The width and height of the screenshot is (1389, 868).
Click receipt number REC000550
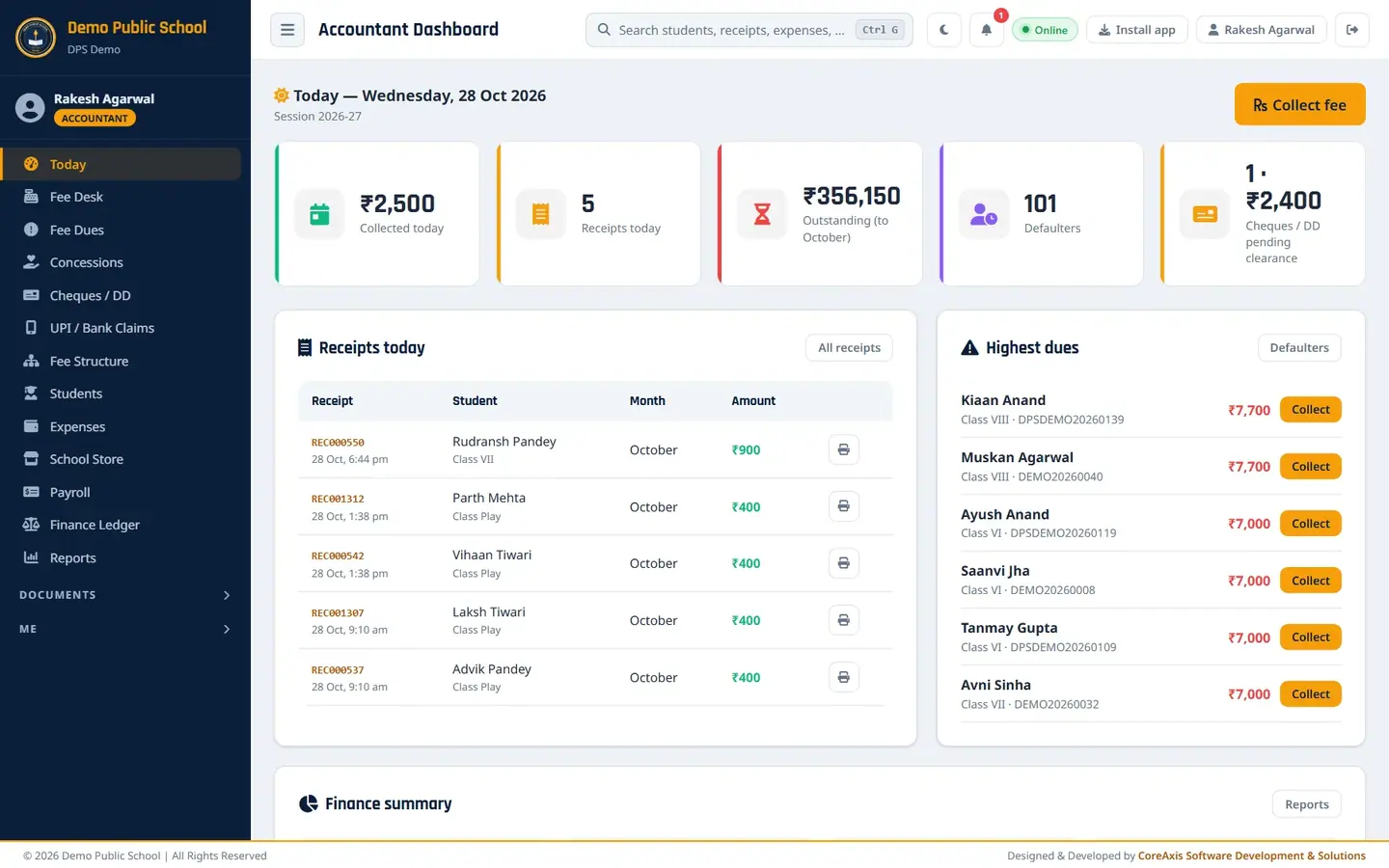(x=338, y=443)
